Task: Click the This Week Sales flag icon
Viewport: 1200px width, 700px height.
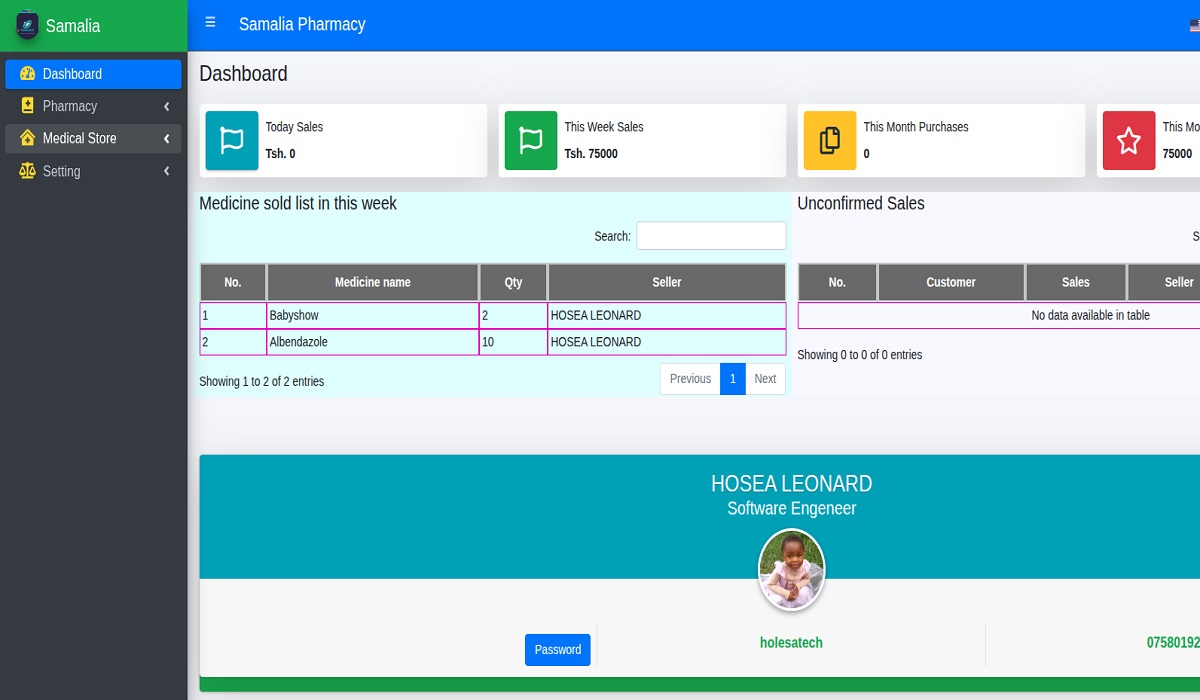Action: click(x=531, y=141)
